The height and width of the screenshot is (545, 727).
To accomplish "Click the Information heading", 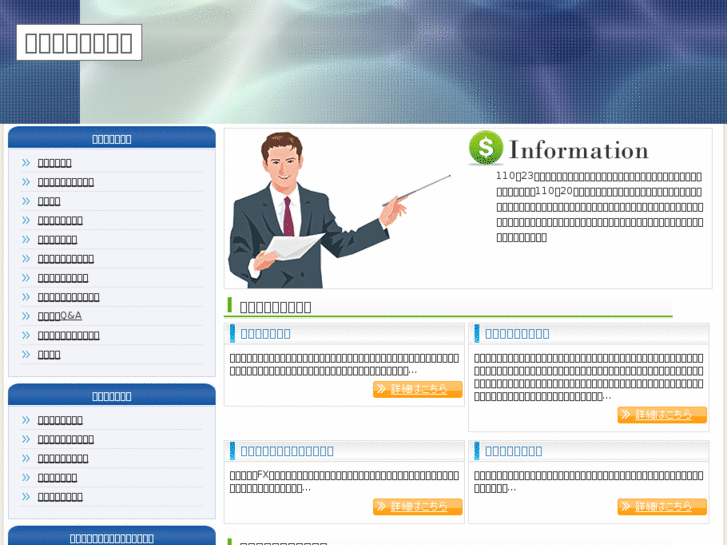I will pyautogui.click(x=579, y=150).
